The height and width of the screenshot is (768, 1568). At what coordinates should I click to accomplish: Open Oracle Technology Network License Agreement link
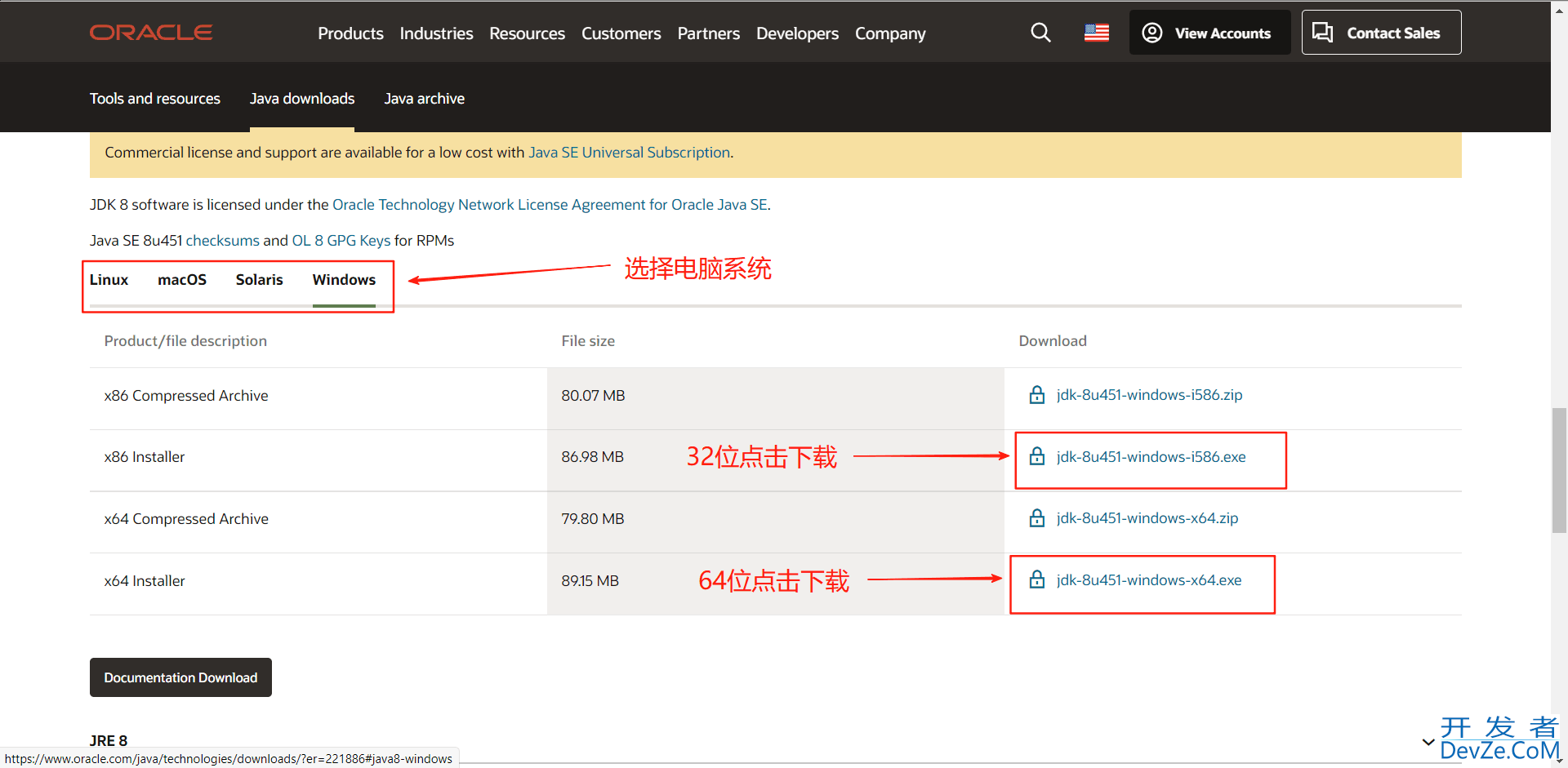[550, 205]
